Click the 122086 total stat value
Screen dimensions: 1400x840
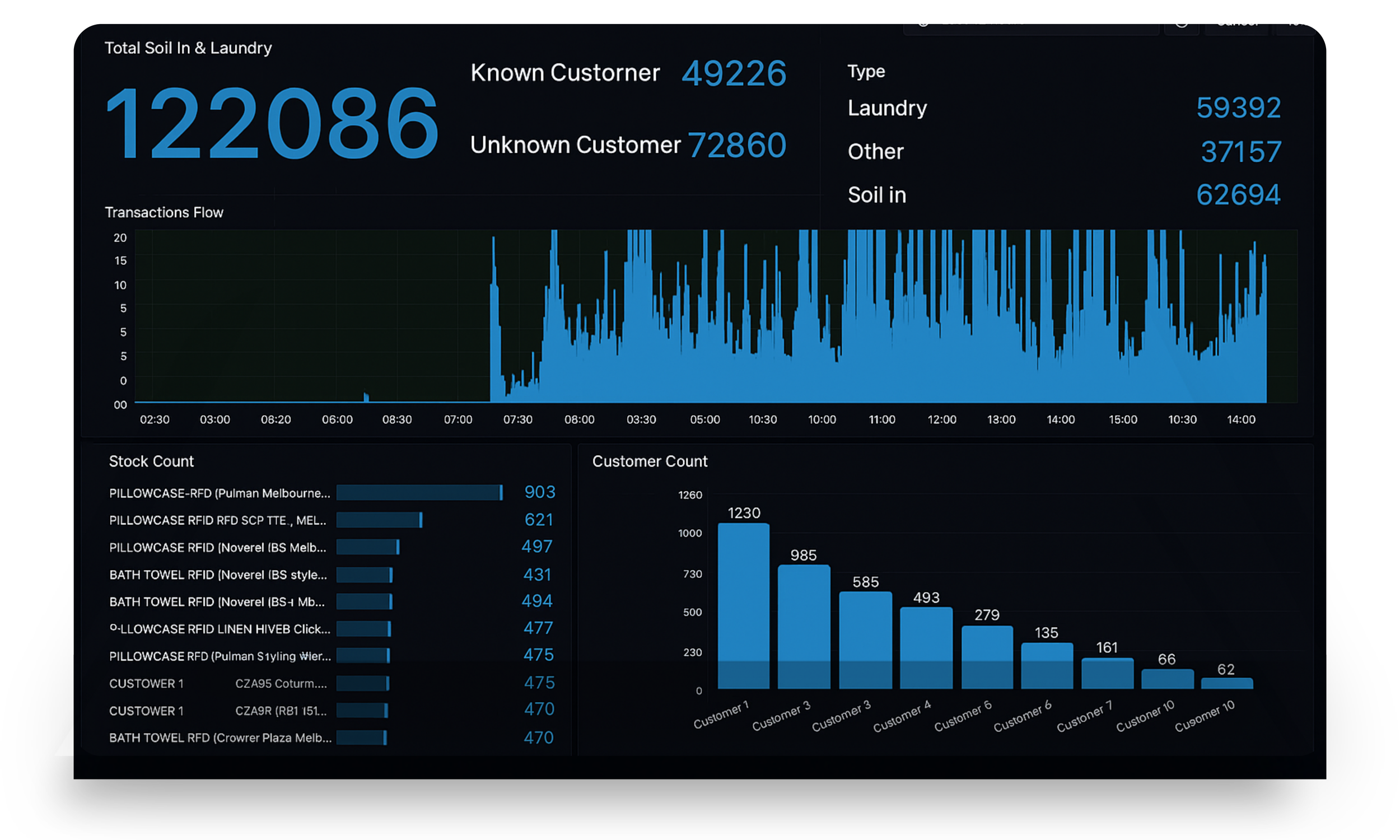pos(272,123)
